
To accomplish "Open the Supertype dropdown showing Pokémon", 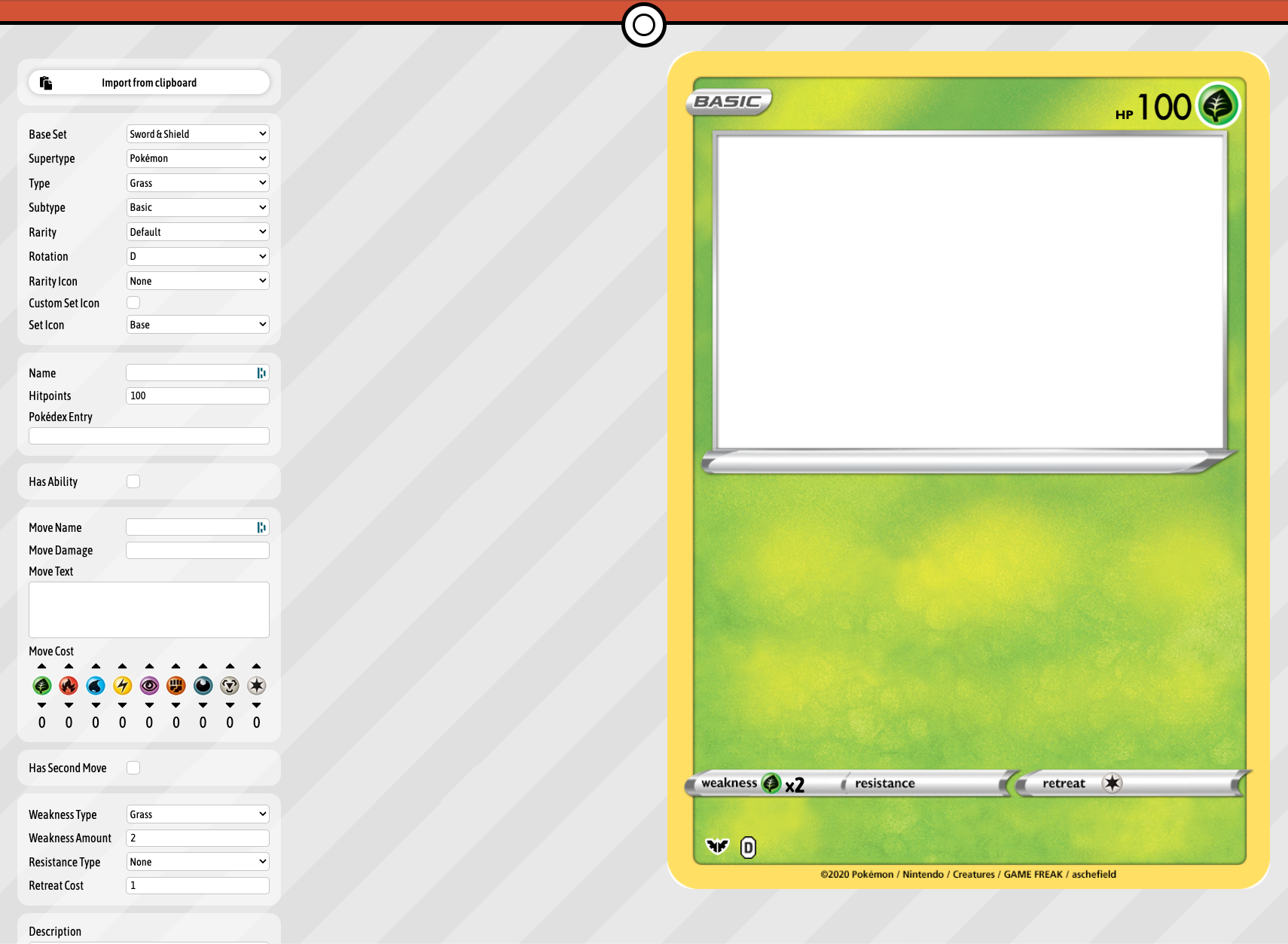I will click(198, 158).
